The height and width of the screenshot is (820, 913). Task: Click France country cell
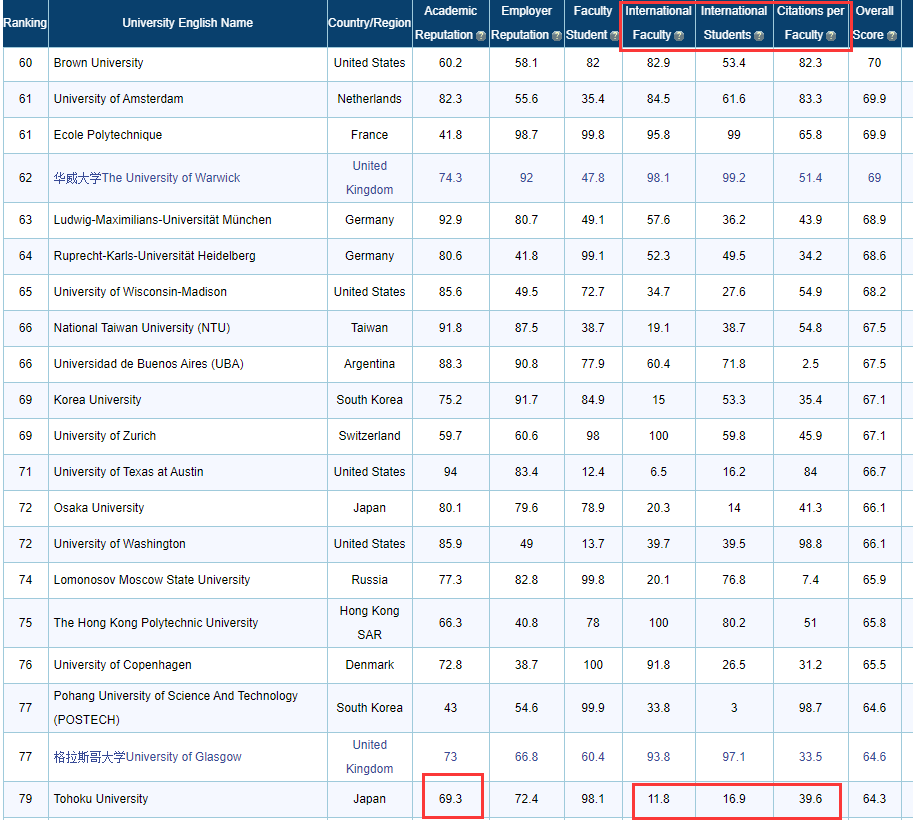369,135
